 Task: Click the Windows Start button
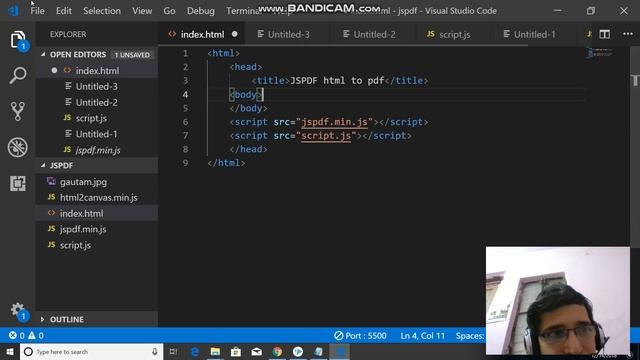9,351
